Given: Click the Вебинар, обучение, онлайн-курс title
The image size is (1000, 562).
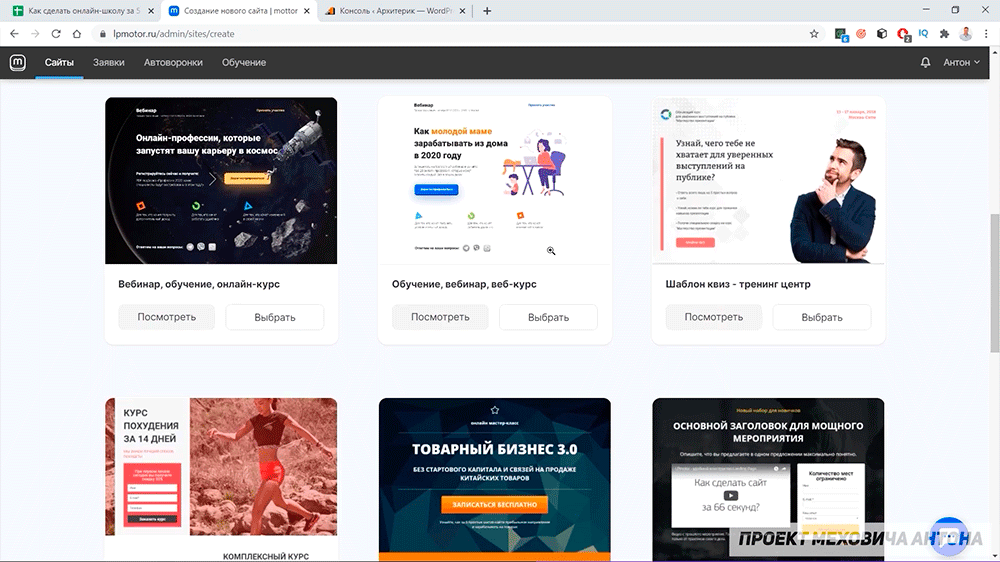Looking at the screenshot, I should [199, 284].
